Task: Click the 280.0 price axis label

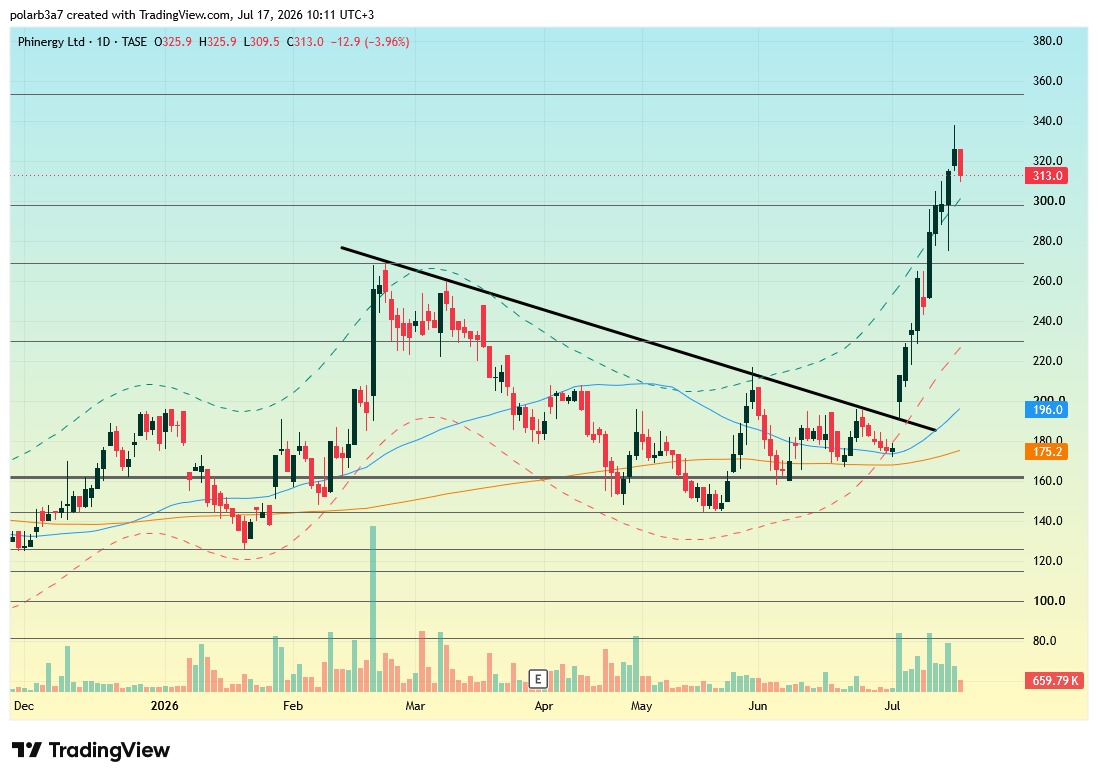Action: 1048,241
